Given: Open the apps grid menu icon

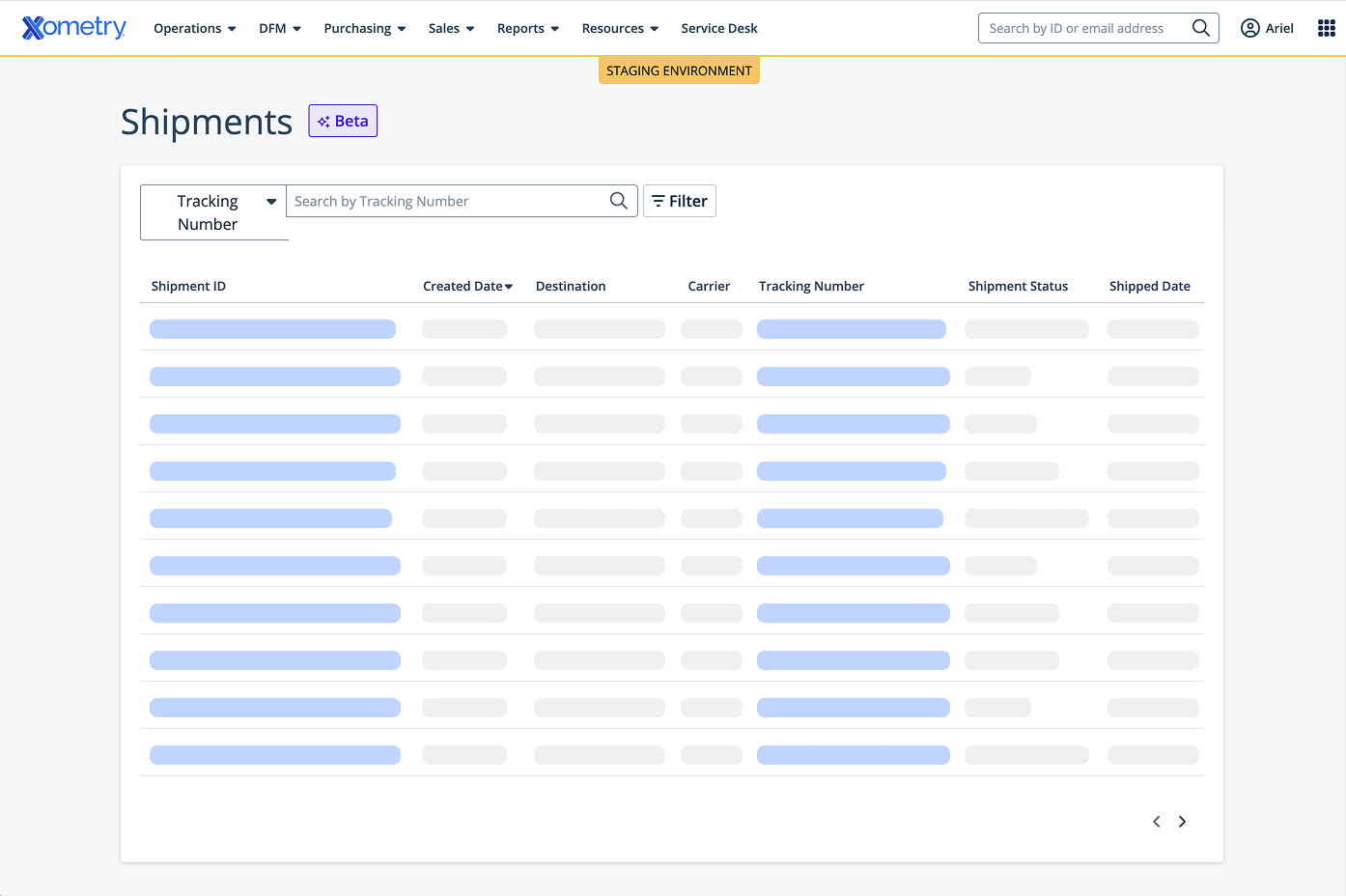Looking at the screenshot, I should tap(1326, 28).
